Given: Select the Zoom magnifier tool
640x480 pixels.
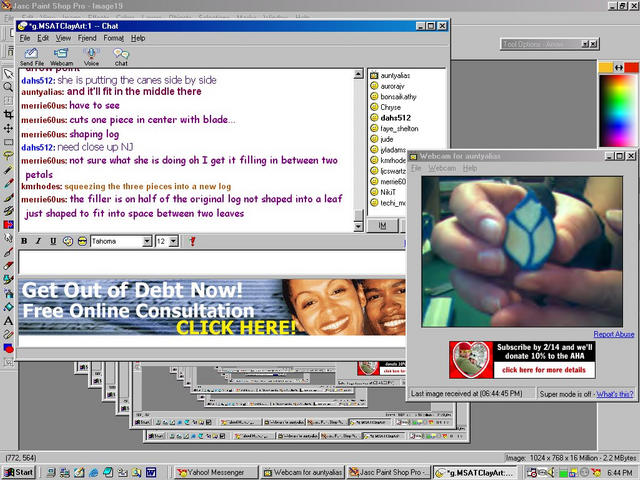Looking at the screenshot, I should (8, 87).
